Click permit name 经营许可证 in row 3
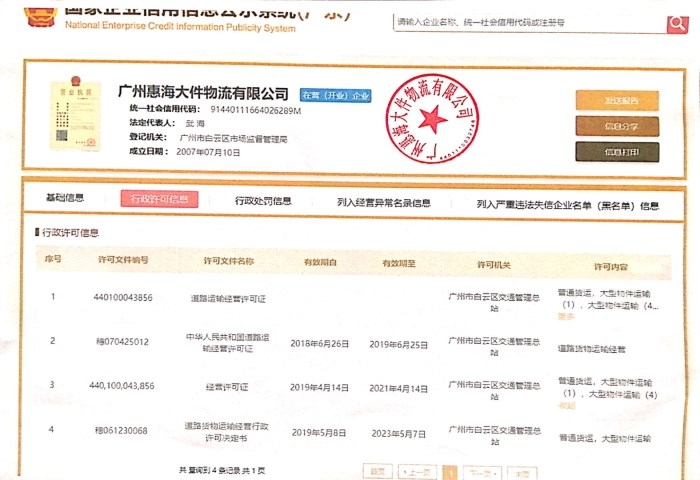 tap(227, 387)
